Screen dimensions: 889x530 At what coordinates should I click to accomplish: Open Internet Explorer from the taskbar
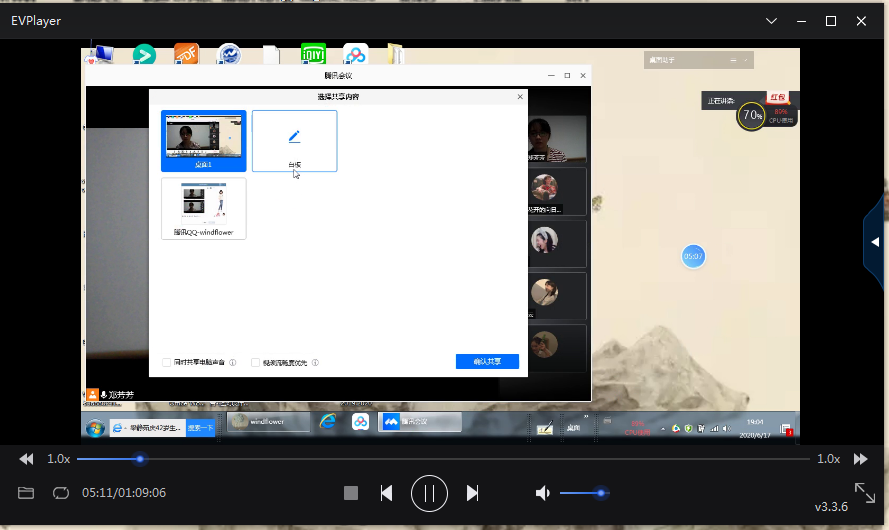click(x=328, y=421)
